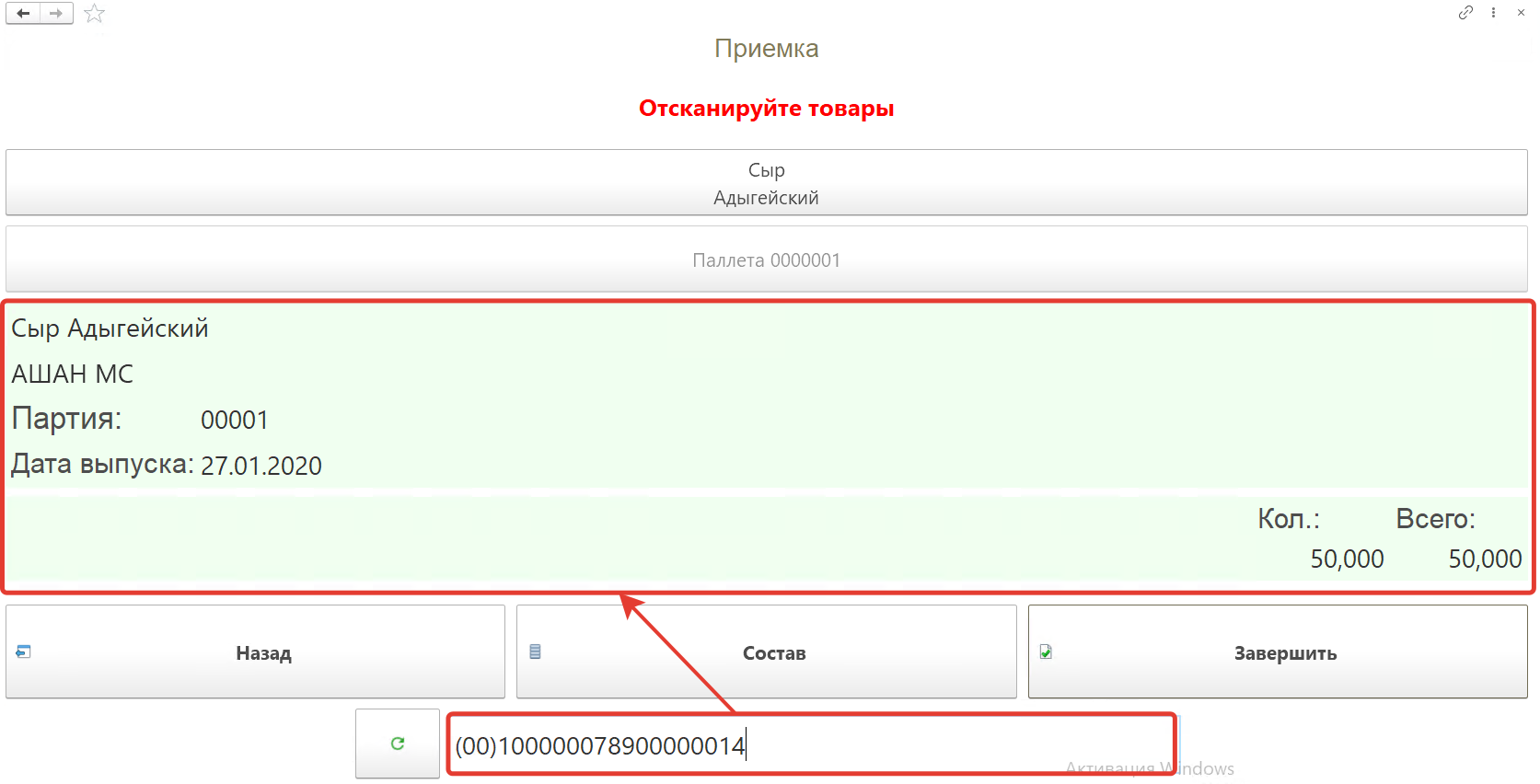Click the red Отсканируйте товары prompt
The image size is (1540, 784).
[767, 109]
